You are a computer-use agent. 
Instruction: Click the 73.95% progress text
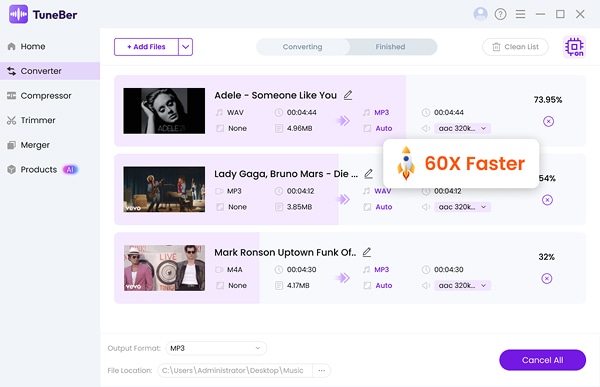point(548,100)
